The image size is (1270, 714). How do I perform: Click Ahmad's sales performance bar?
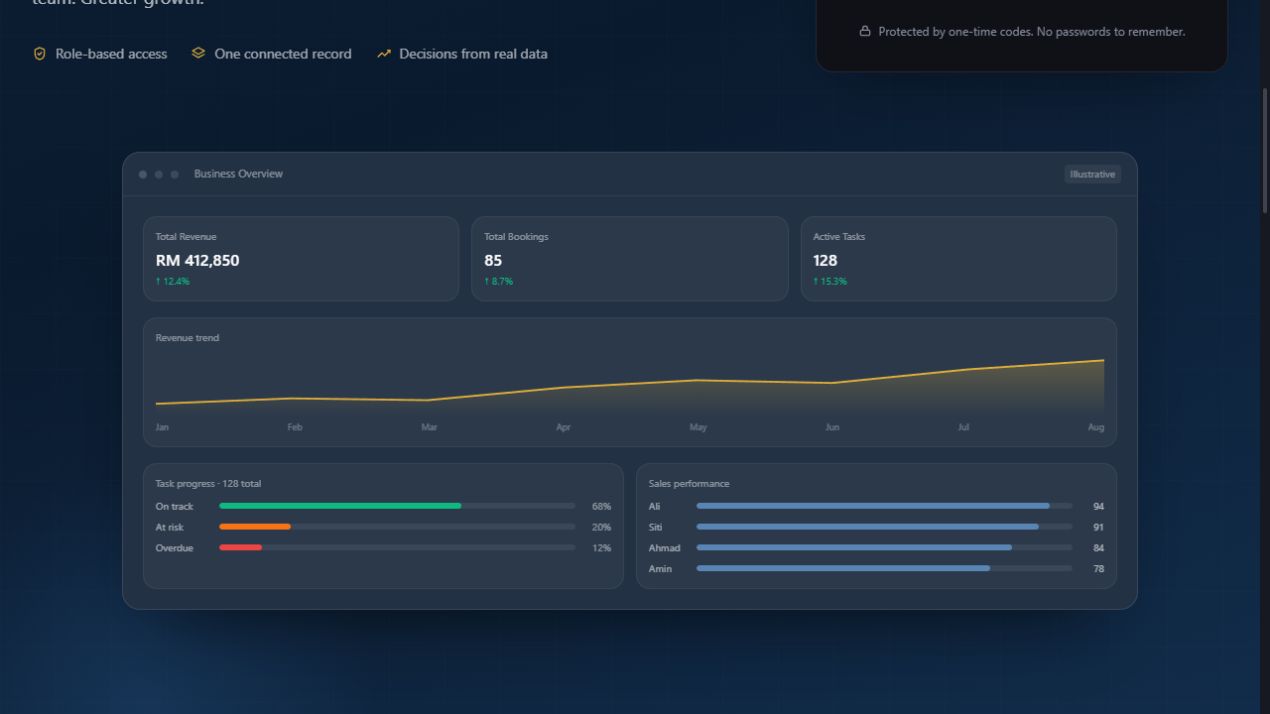pyautogui.click(x=854, y=548)
